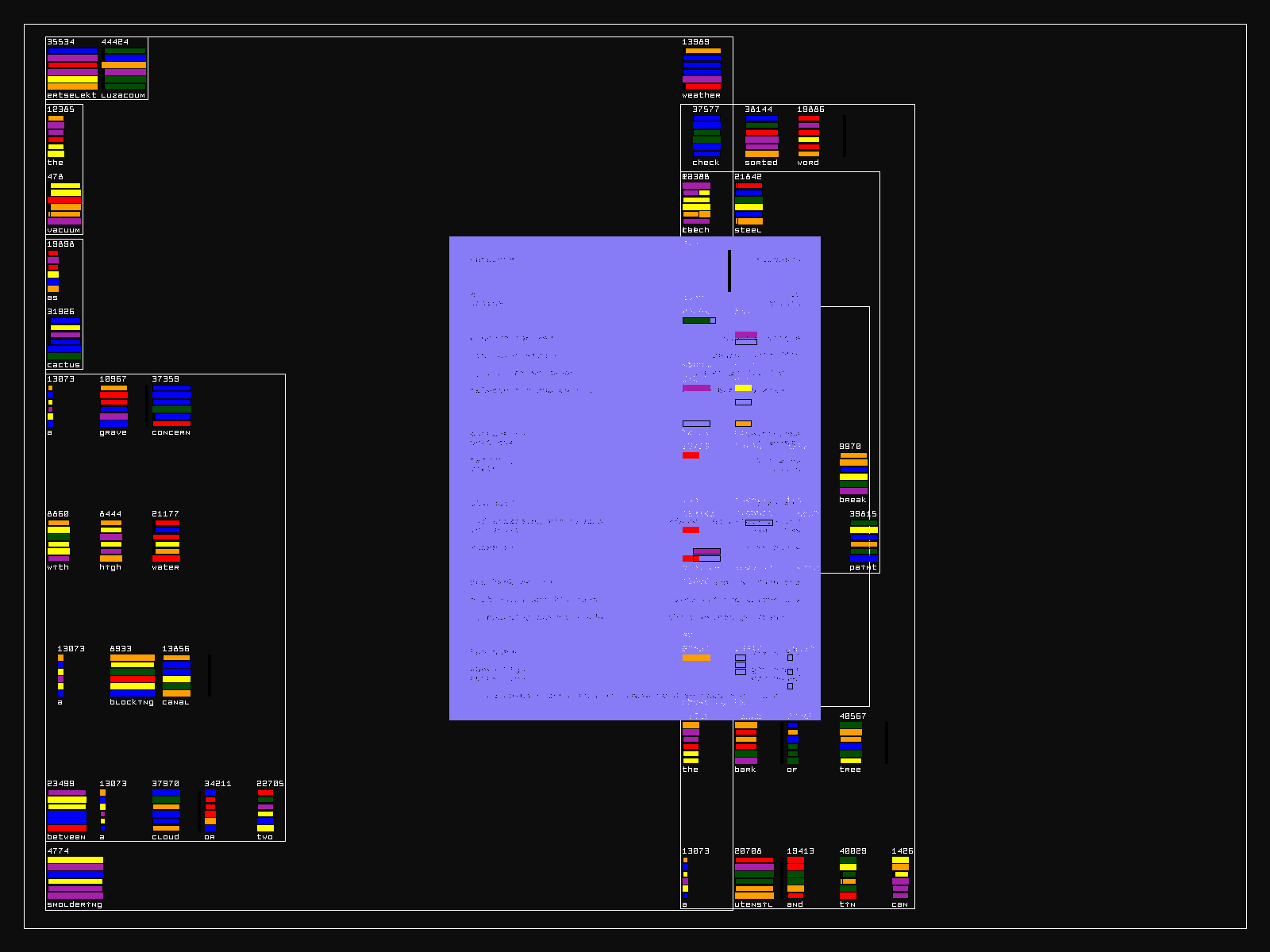Viewport: 1270px width, 952px height.
Task: Select the 'cactus' word glyph
Action: (x=64, y=338)
